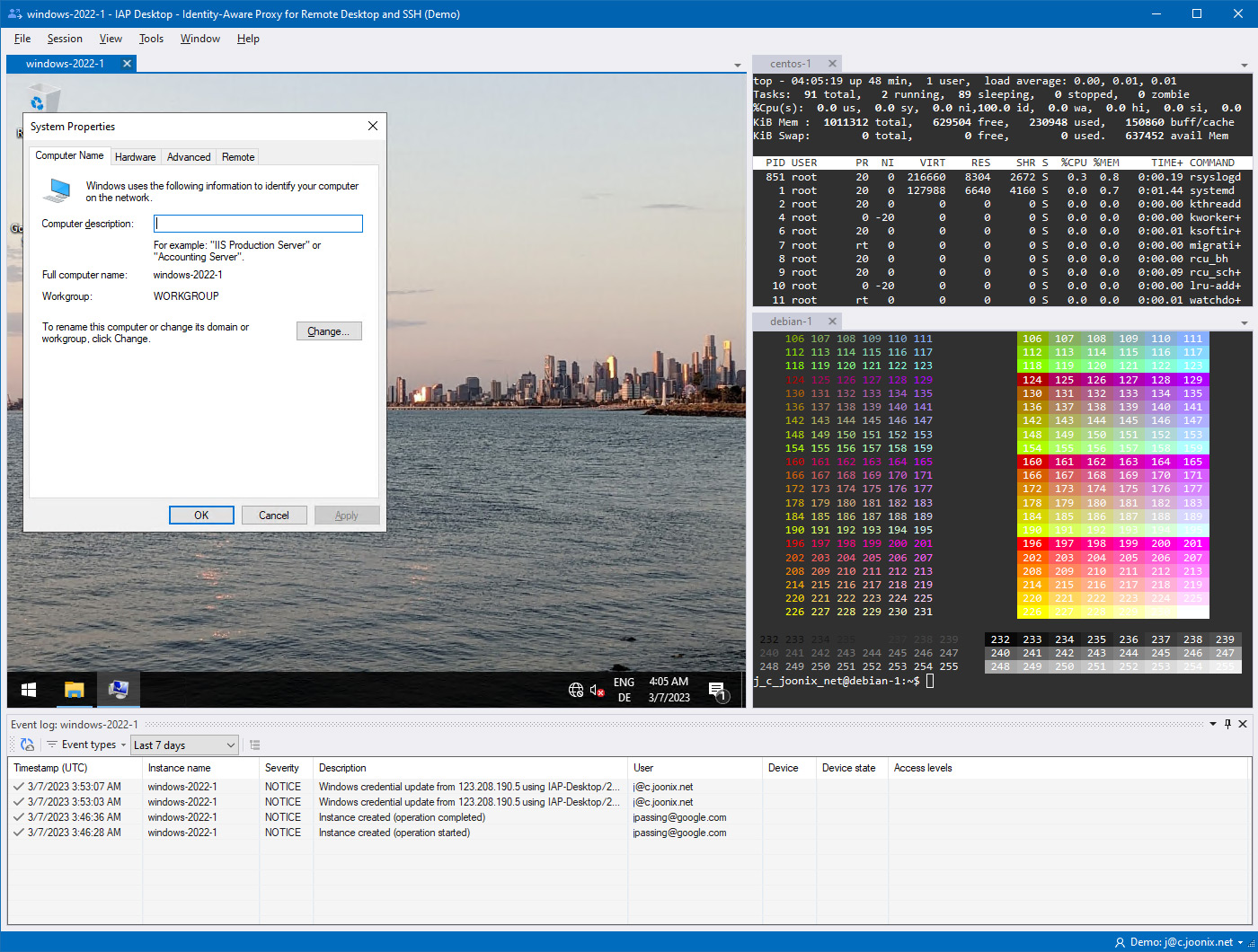Open the tab list arrow for the centos-1 pane

[x=1245, y=65]
